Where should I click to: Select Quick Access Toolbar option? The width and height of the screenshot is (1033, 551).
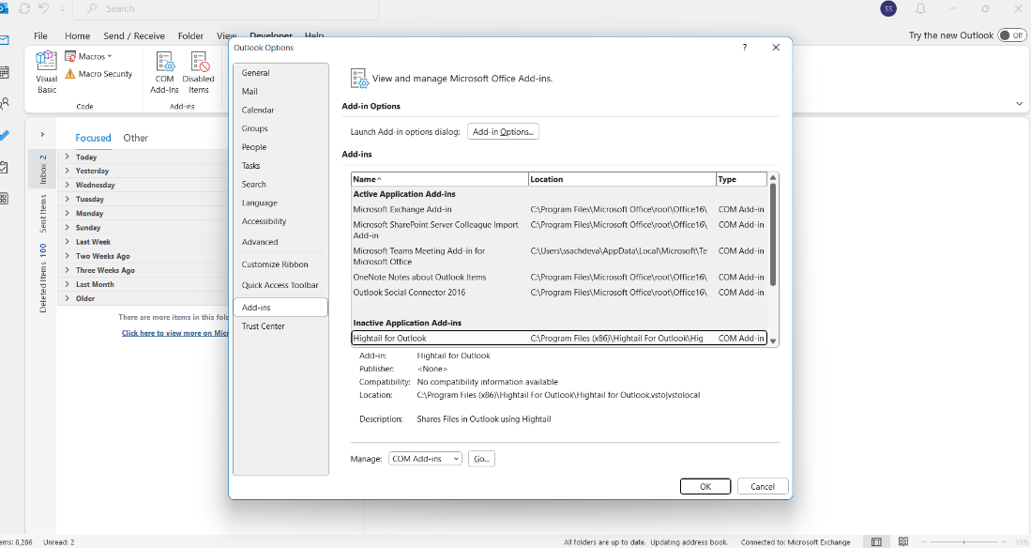[281, 285]
